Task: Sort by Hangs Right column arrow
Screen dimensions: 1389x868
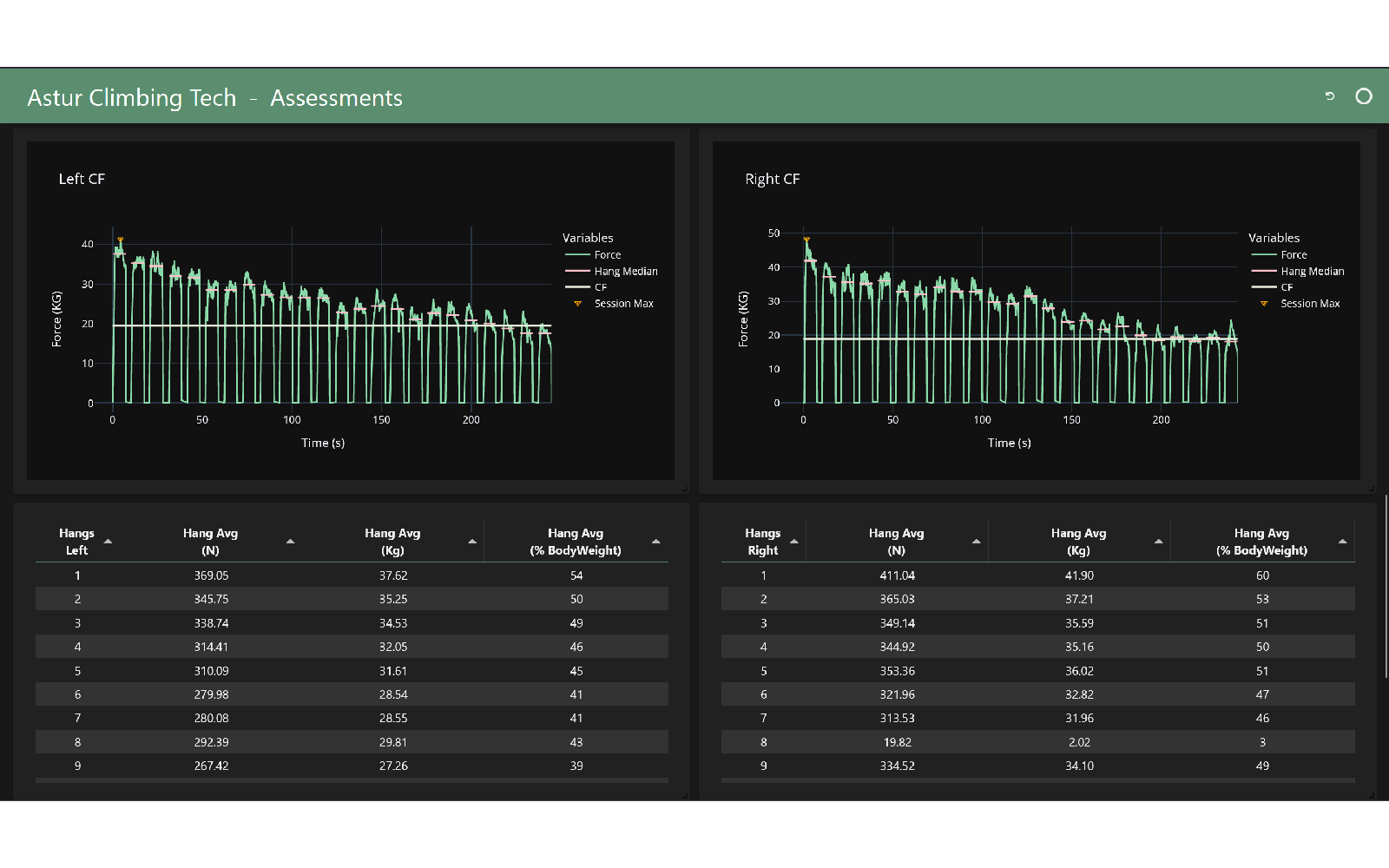Action: coord(793,542)
